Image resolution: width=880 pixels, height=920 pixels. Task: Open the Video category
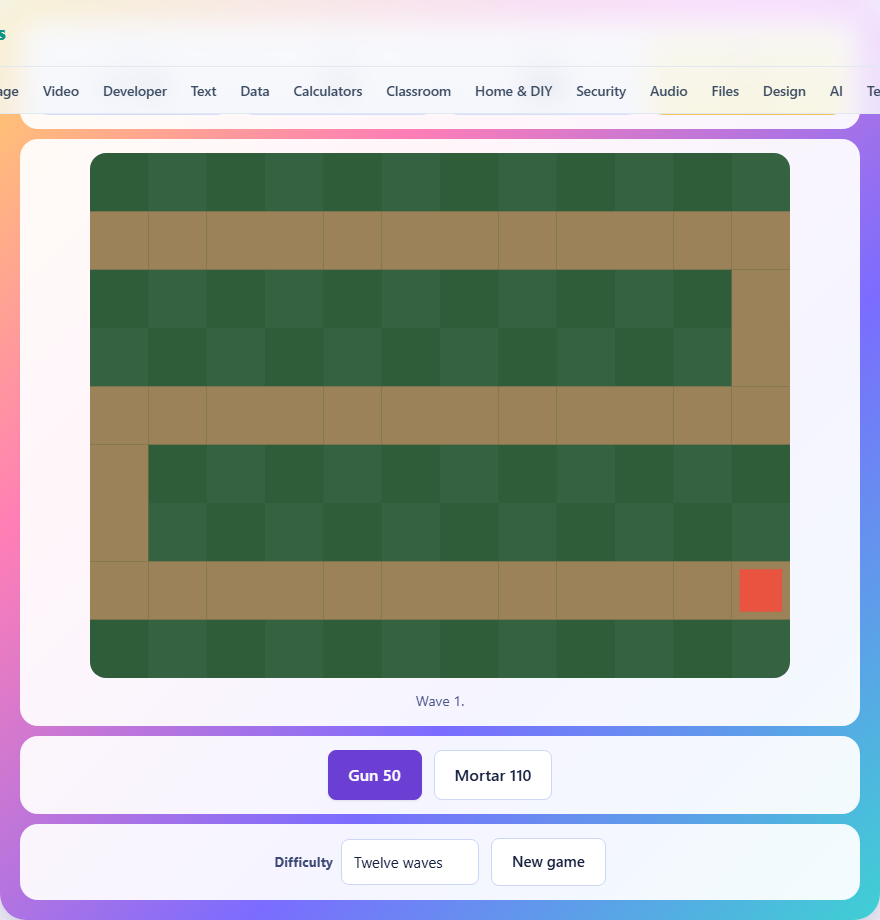[61, 92]
